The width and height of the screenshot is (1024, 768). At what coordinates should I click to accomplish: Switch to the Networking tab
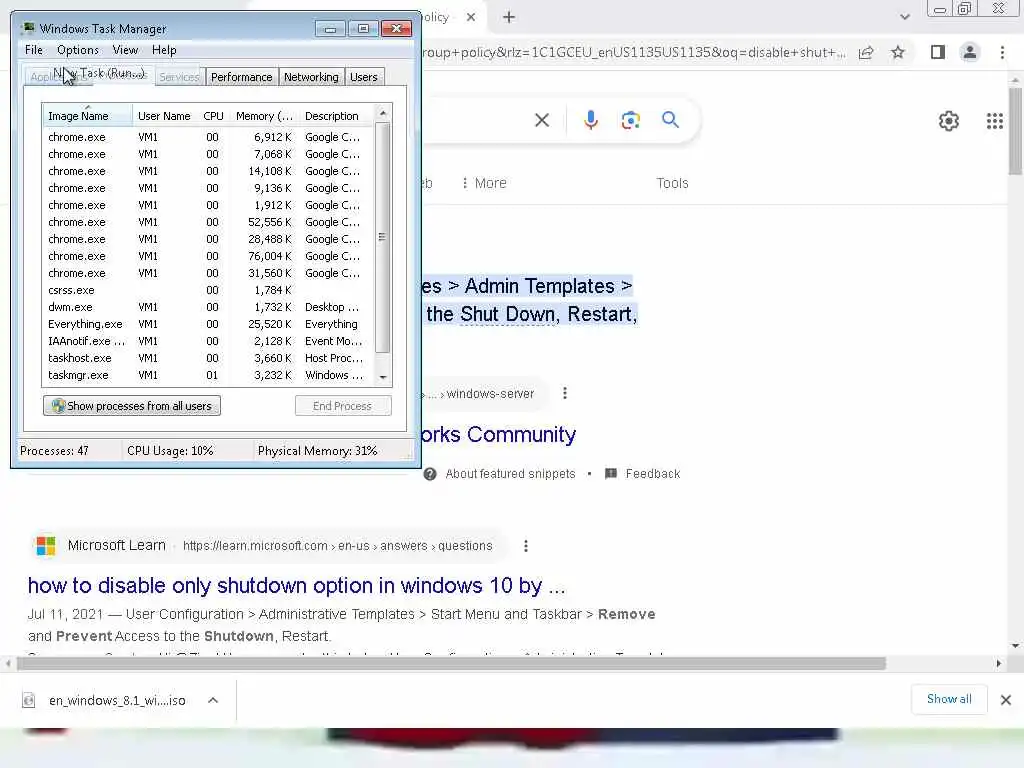311,77
